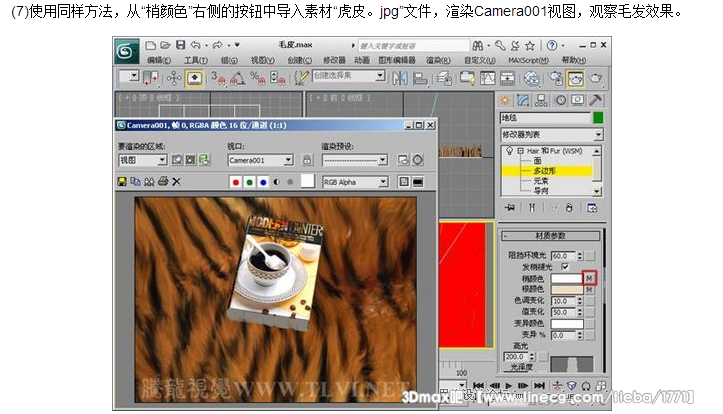723x414 pixels.
Task: Switch to the Motion panel tab
Action: (560, 100)
